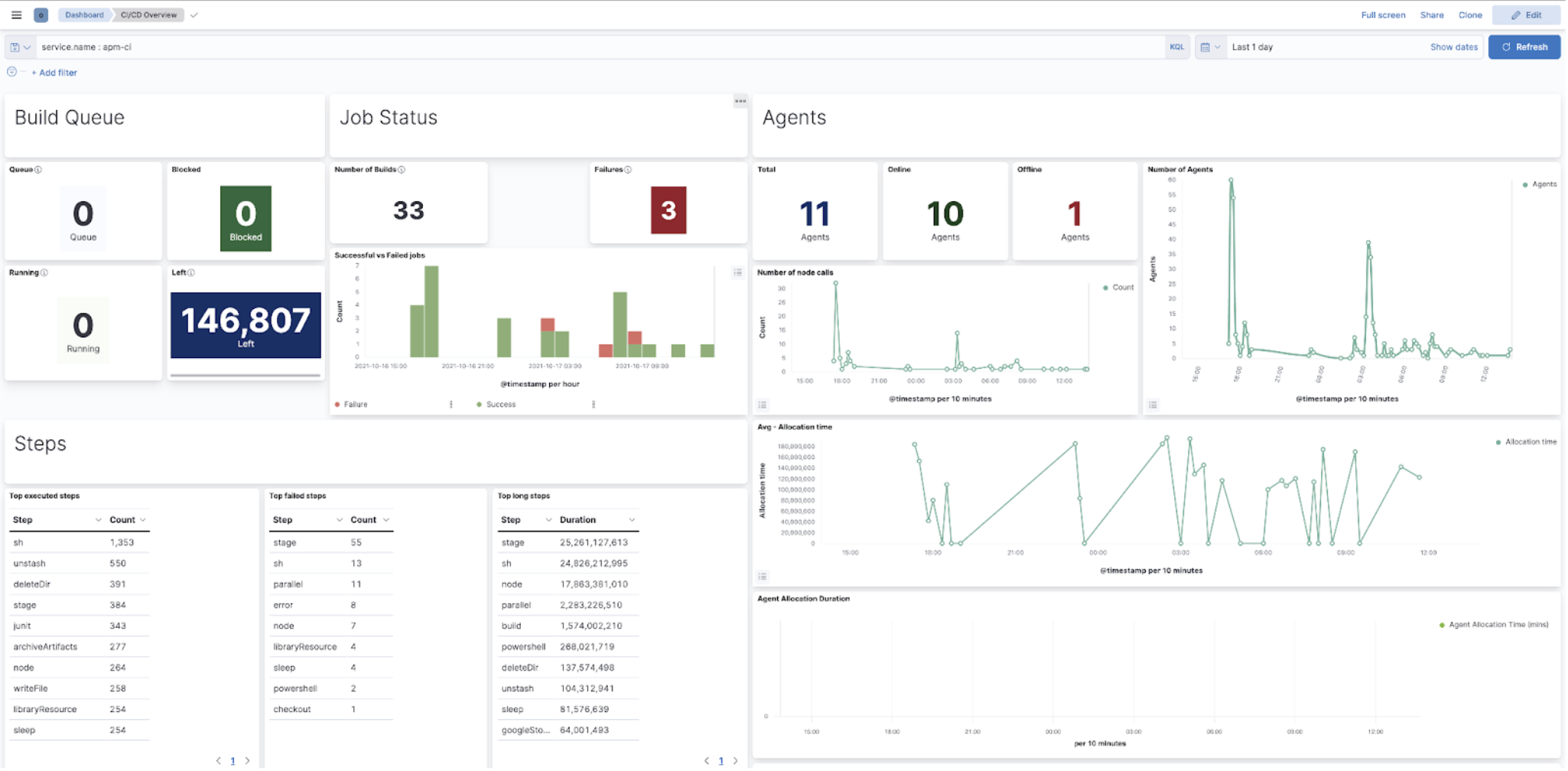
Task: Click the inspect icon on Number of node calls chart
Action: [x=762, y=405]
